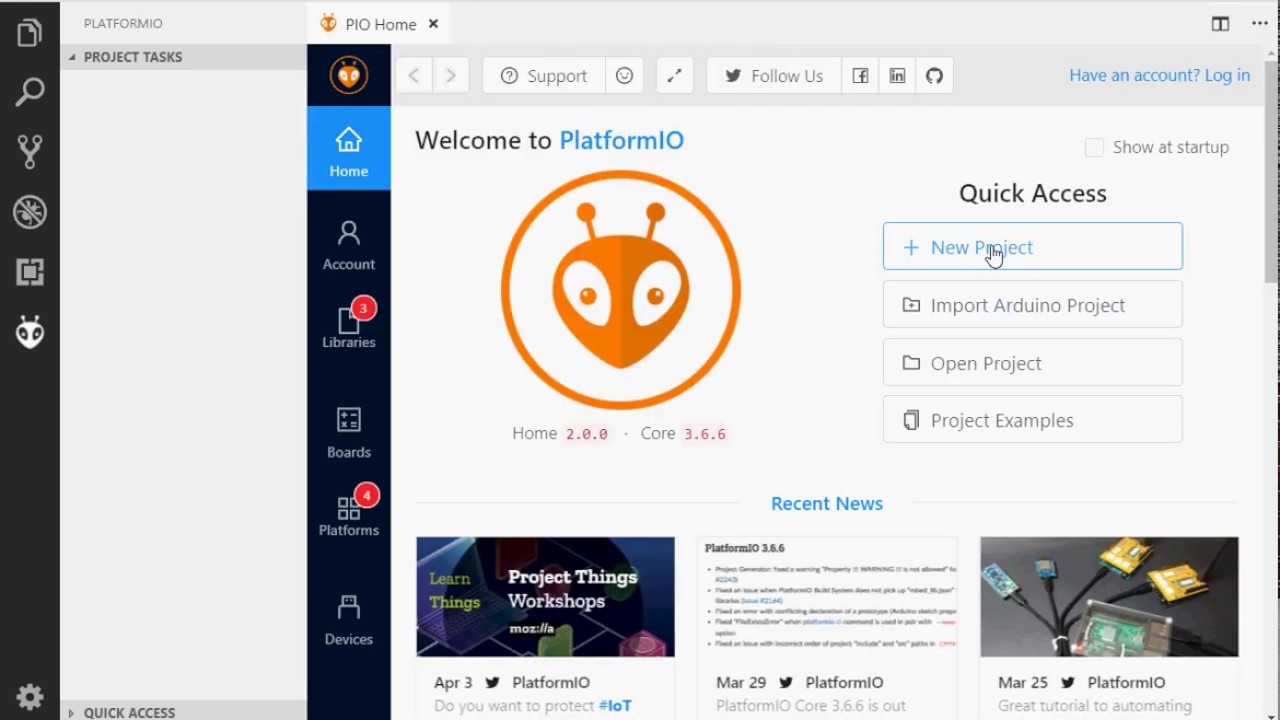The width and height of the screenshot is (1280, 720).
Task: Navigate forward with right arrow button
Action: (450, 76)
